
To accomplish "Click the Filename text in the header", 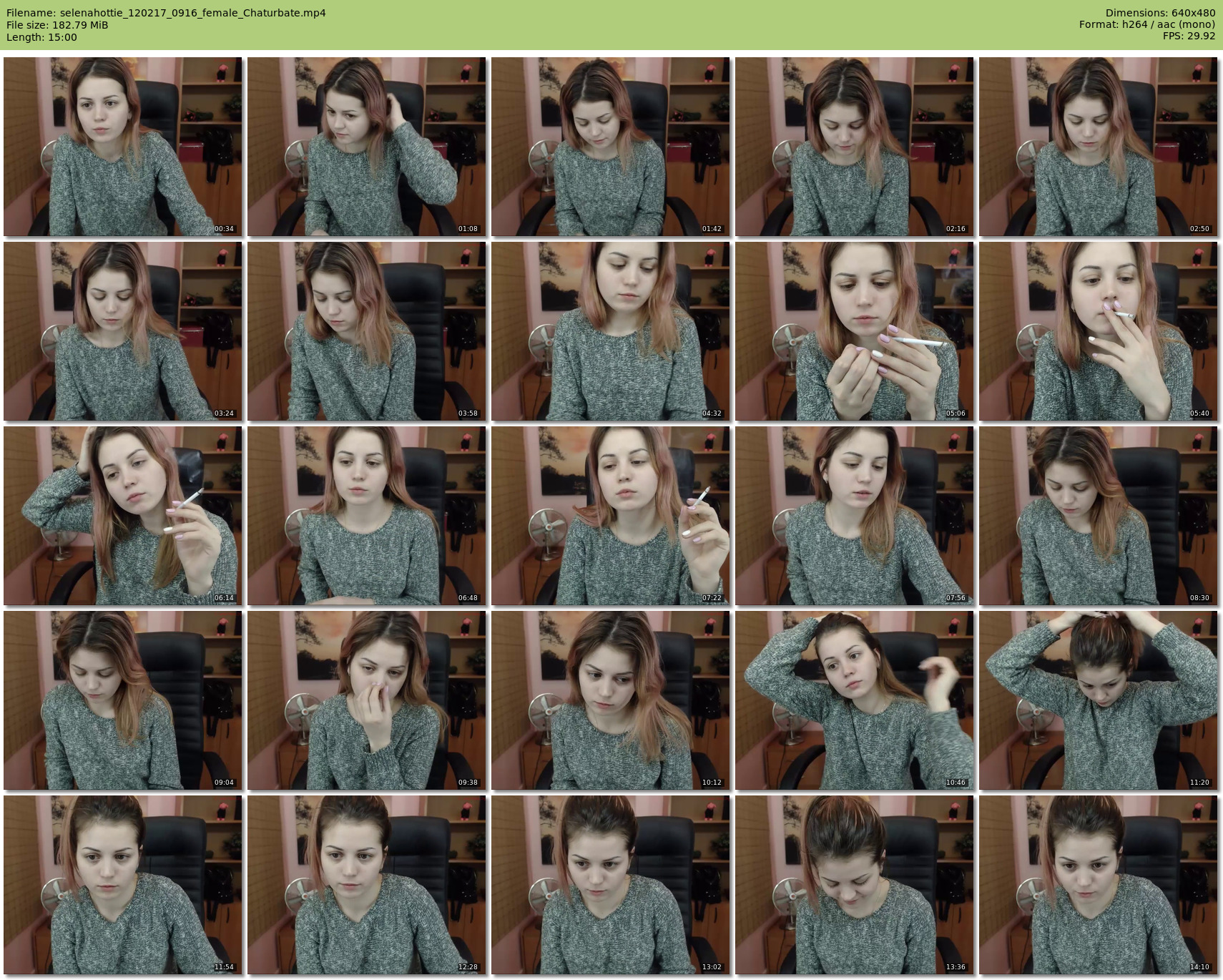I will (166, 13).
